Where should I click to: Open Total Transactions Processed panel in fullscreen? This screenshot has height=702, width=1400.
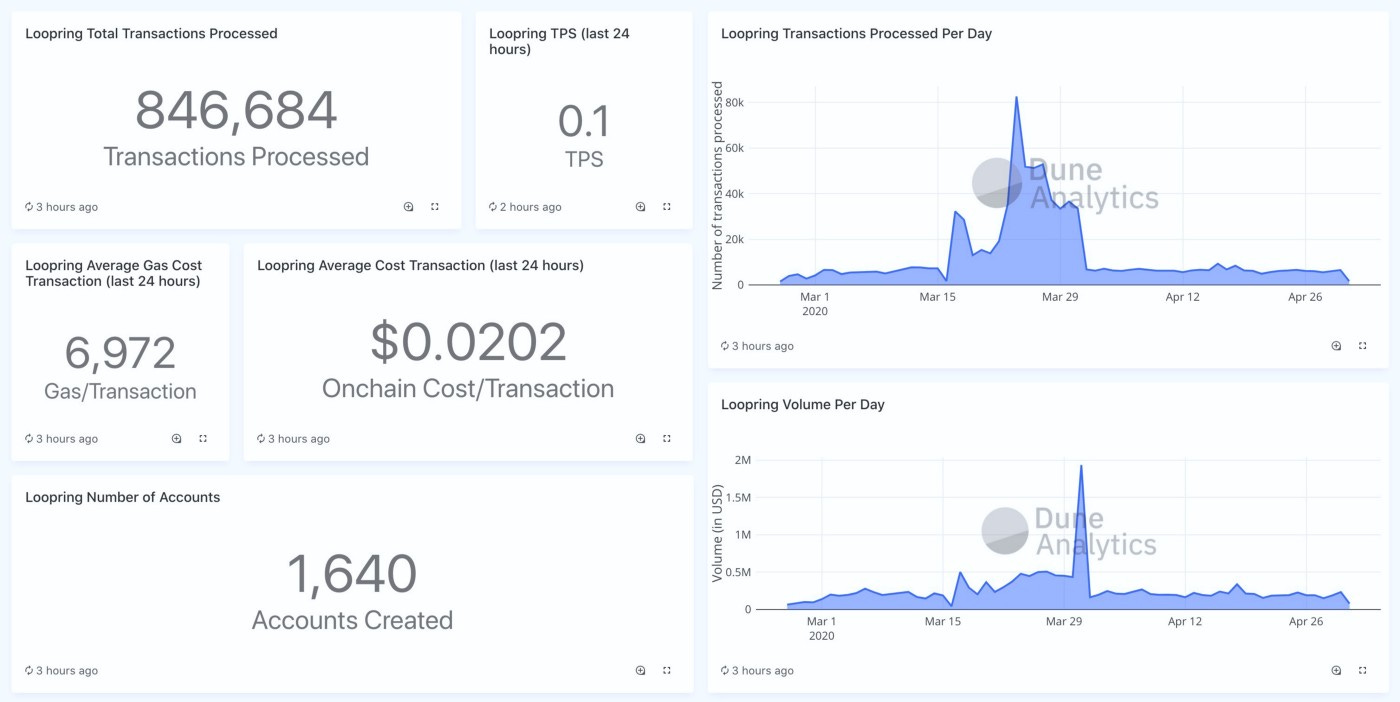[435, 207]
